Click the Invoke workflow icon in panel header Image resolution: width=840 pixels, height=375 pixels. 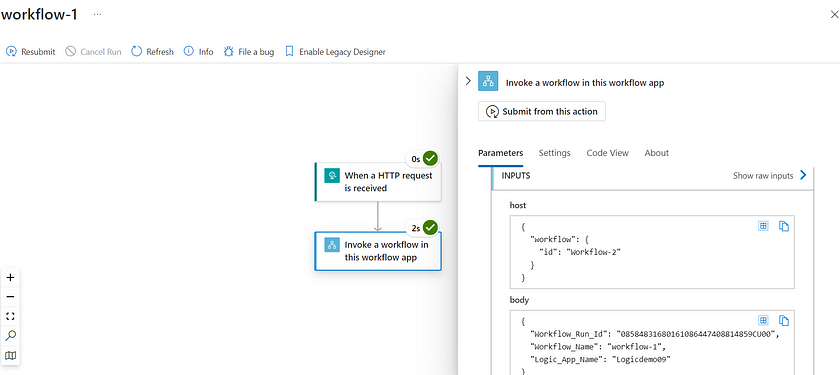[x=488, y=81]
